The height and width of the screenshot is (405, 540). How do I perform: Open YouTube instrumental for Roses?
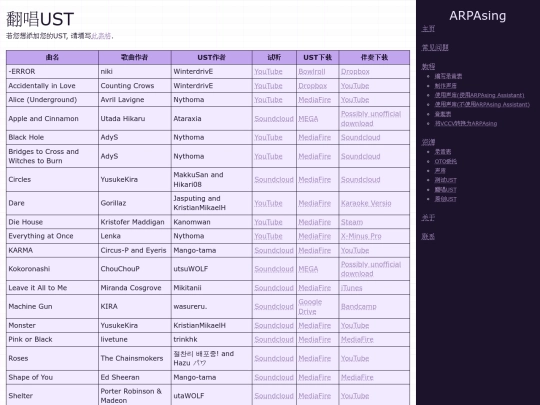tap(355, 359)
